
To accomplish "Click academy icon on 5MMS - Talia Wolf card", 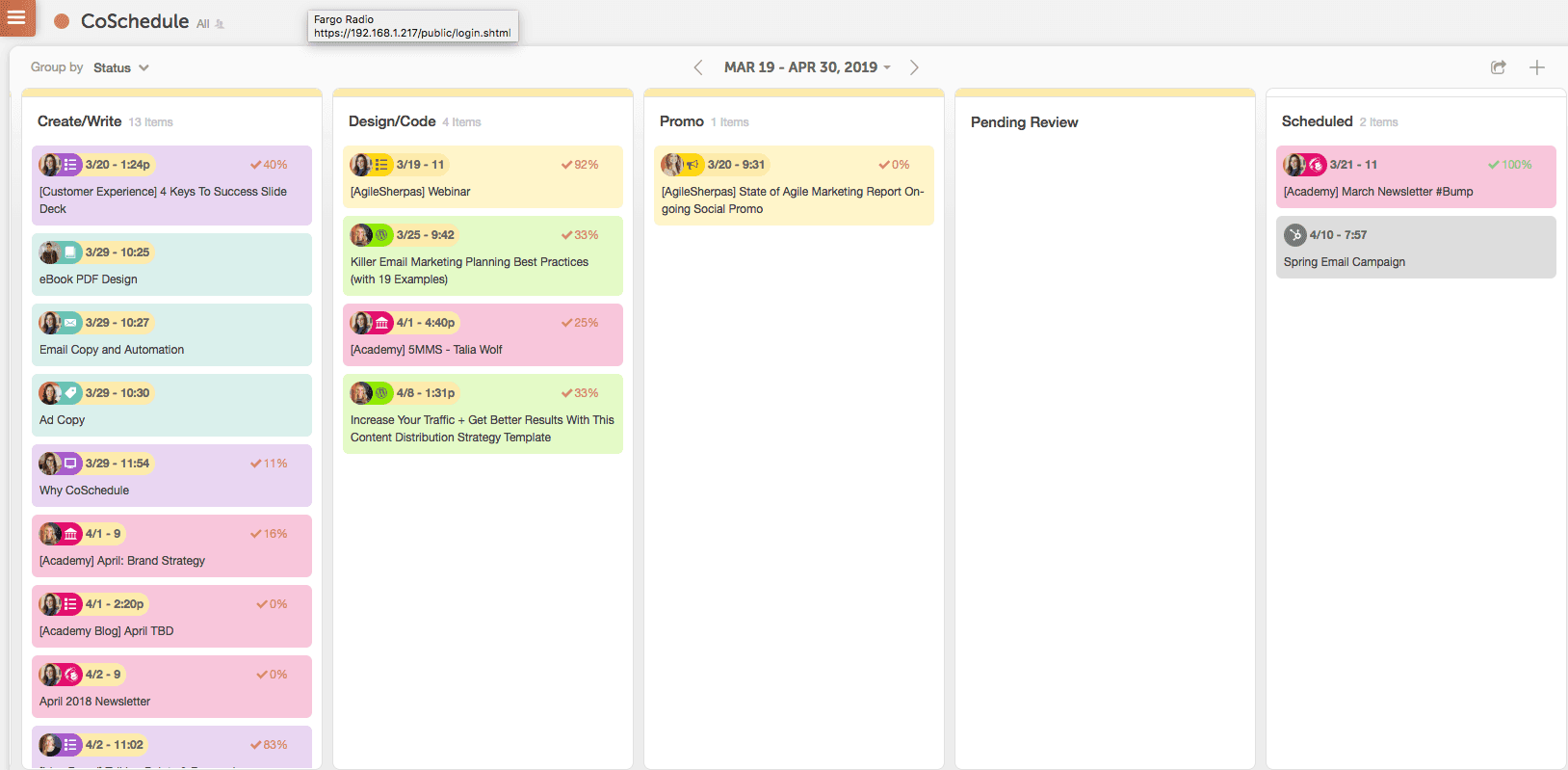I will click(381, 323).
